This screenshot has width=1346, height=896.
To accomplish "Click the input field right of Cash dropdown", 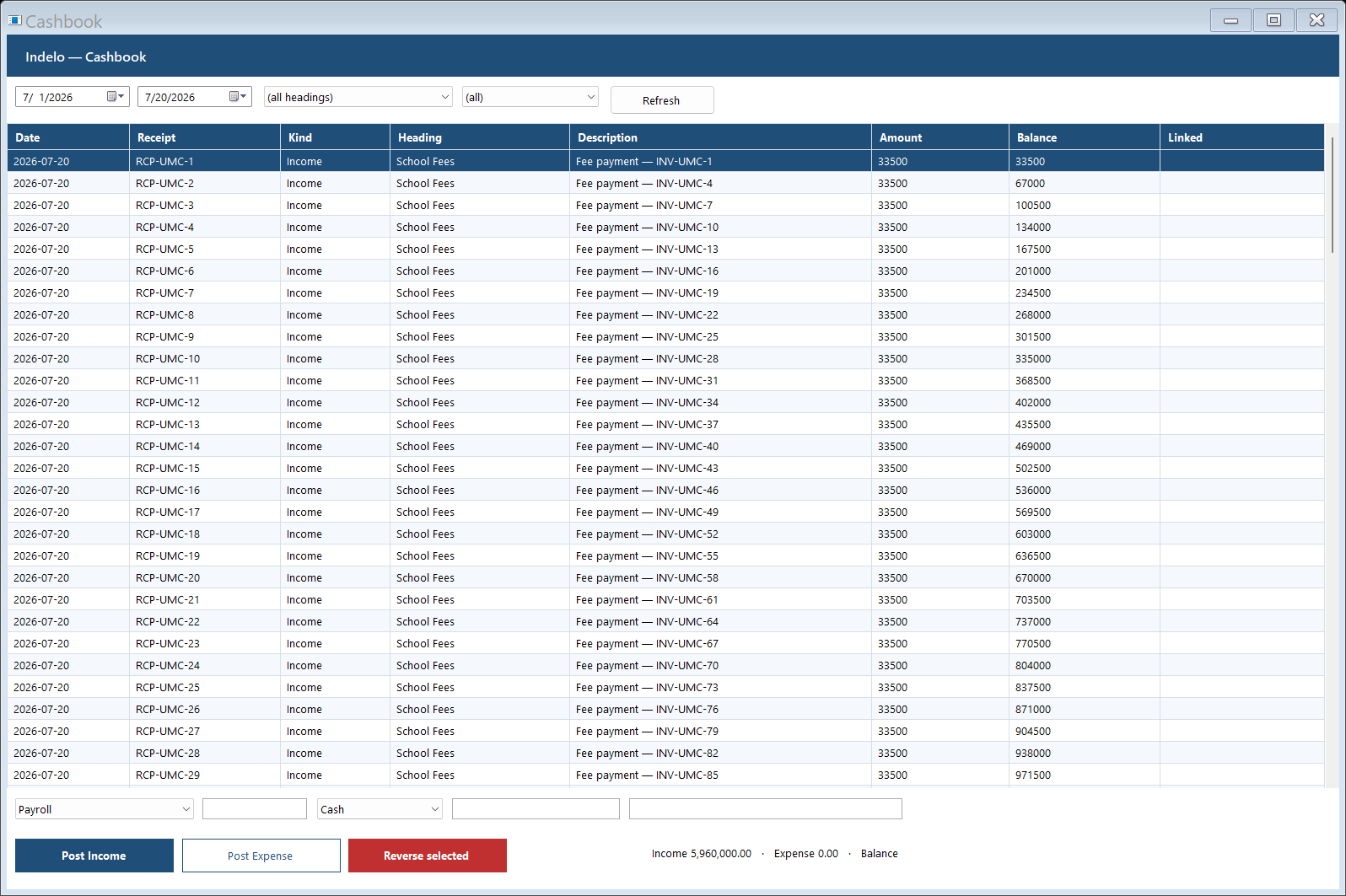I will (536, 809).
